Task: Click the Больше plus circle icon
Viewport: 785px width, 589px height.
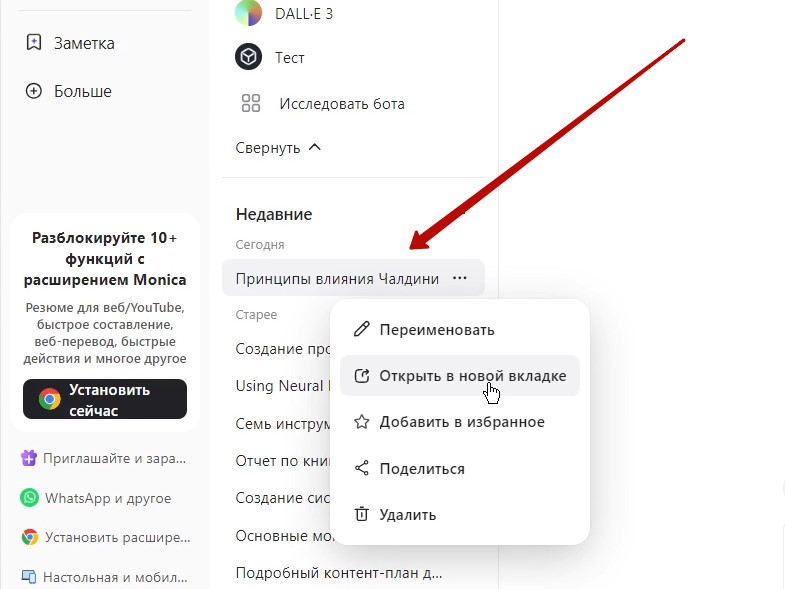Action: pos(34,91)
